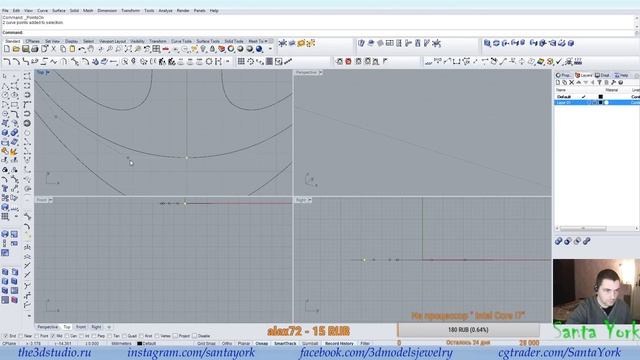Click the Layer 01 material circle swatch
The image size is (640, 360).
(606, 102)
